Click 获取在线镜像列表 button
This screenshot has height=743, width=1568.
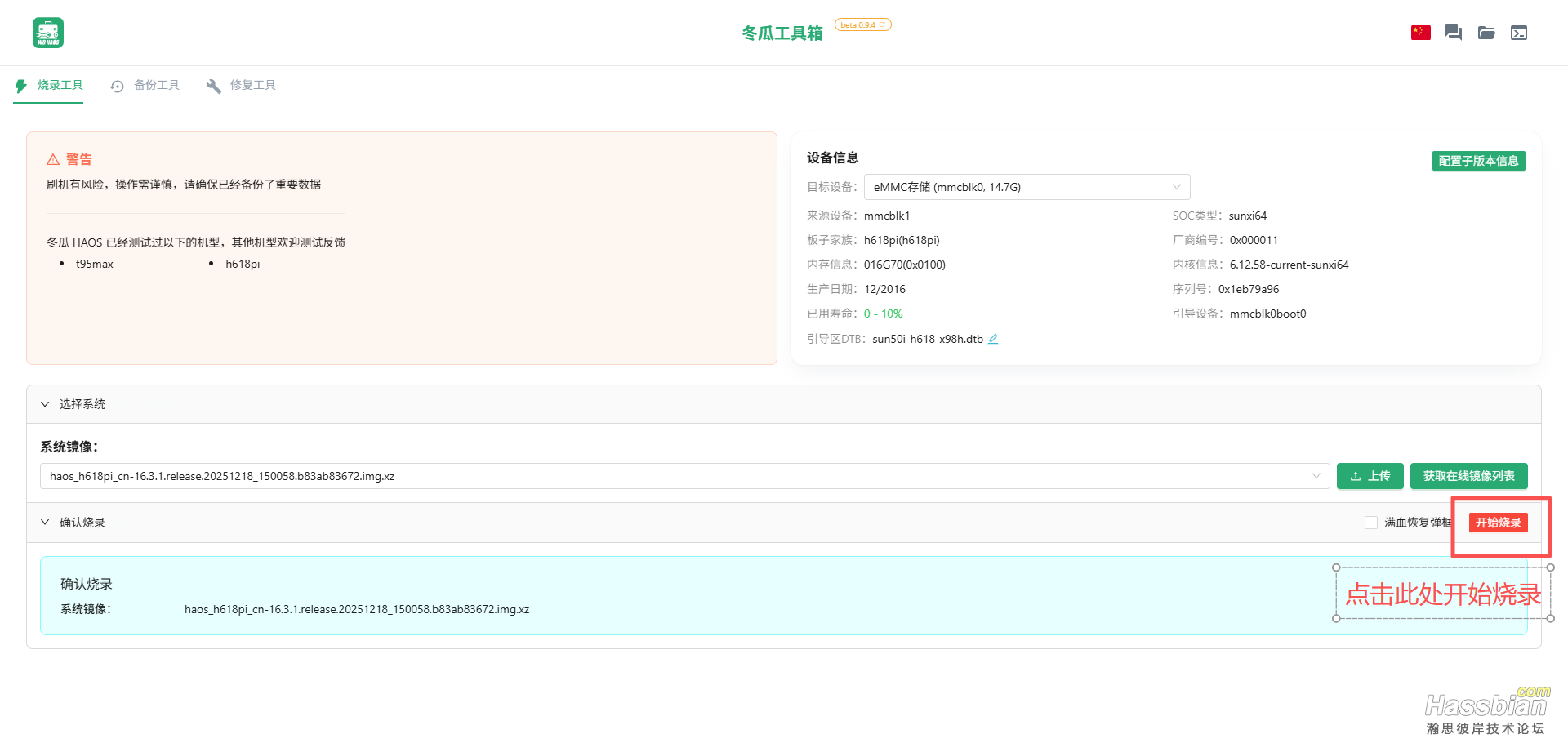[1468, 476]
